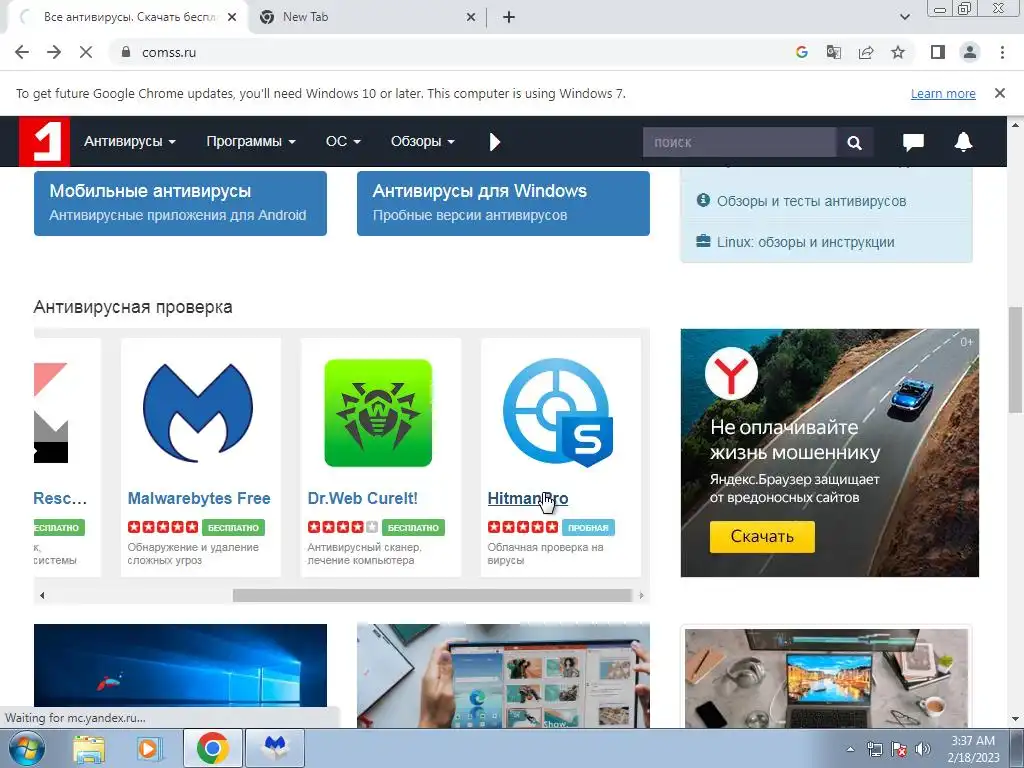Click БЕСПЛАТНО badge under Malwarebytes Free

tap(233, 528)
